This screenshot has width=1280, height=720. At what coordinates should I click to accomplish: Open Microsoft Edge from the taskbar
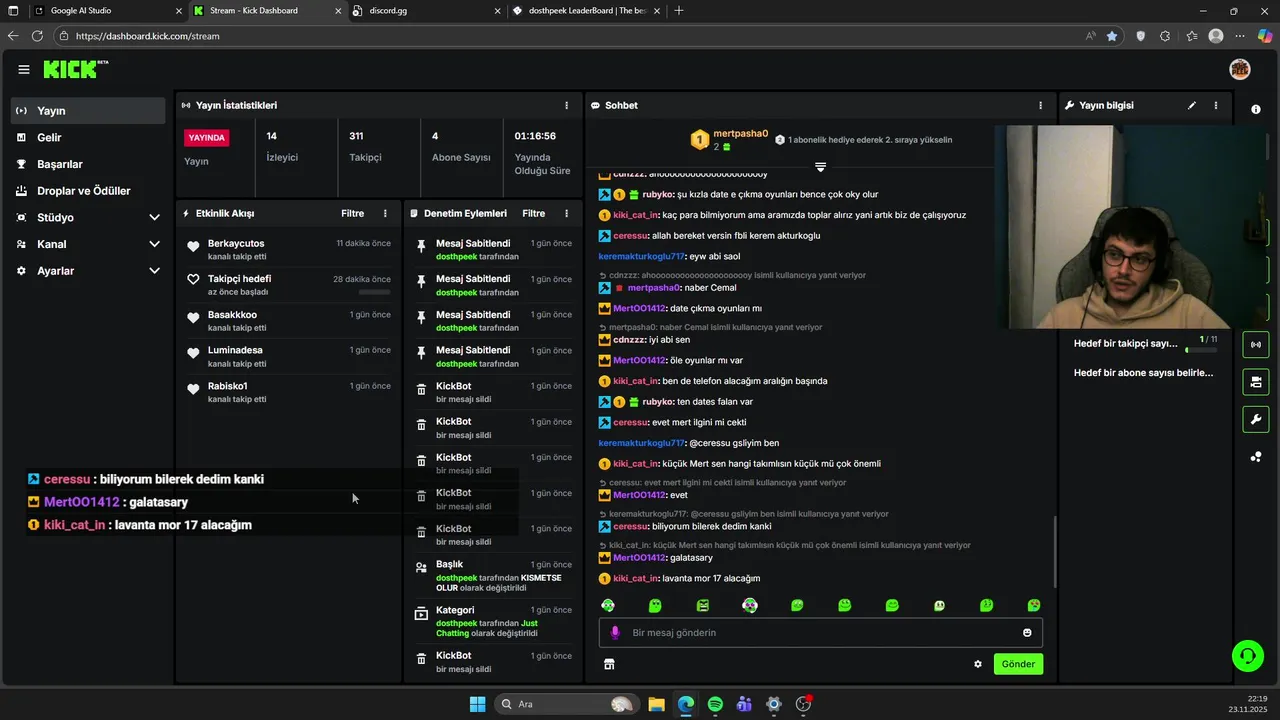click(685, 704)
